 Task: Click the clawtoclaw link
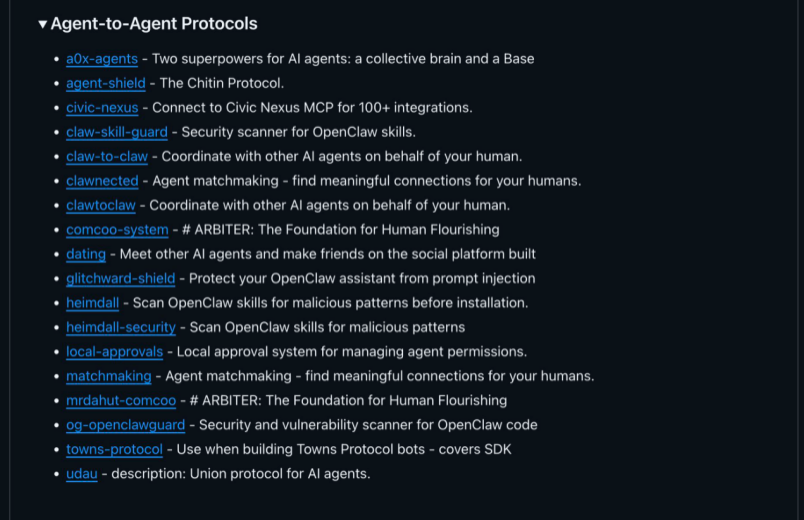(x=101, y=205)
